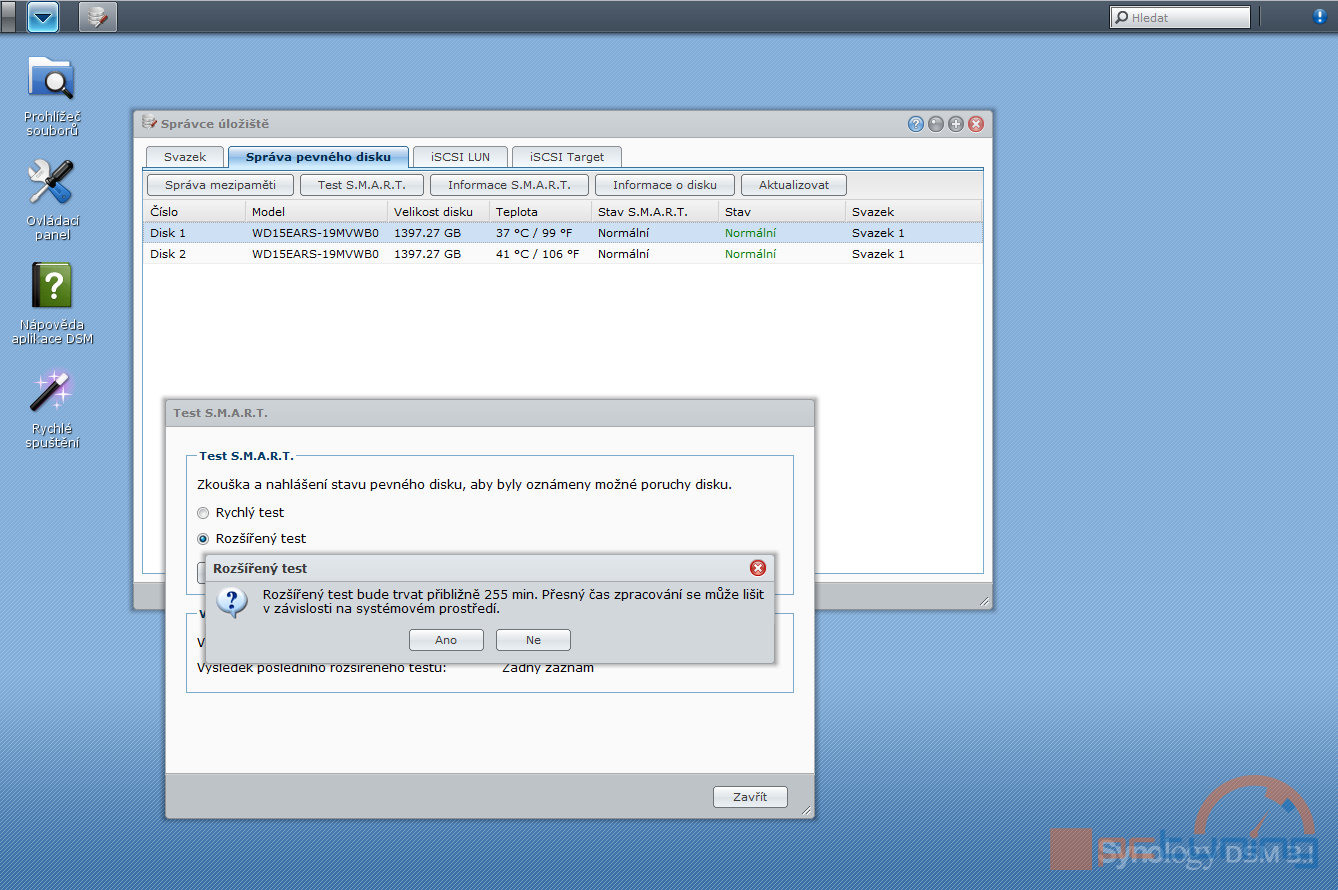Open the DSM main menu dropdown

pyautogui.click(x=43, y=16)
